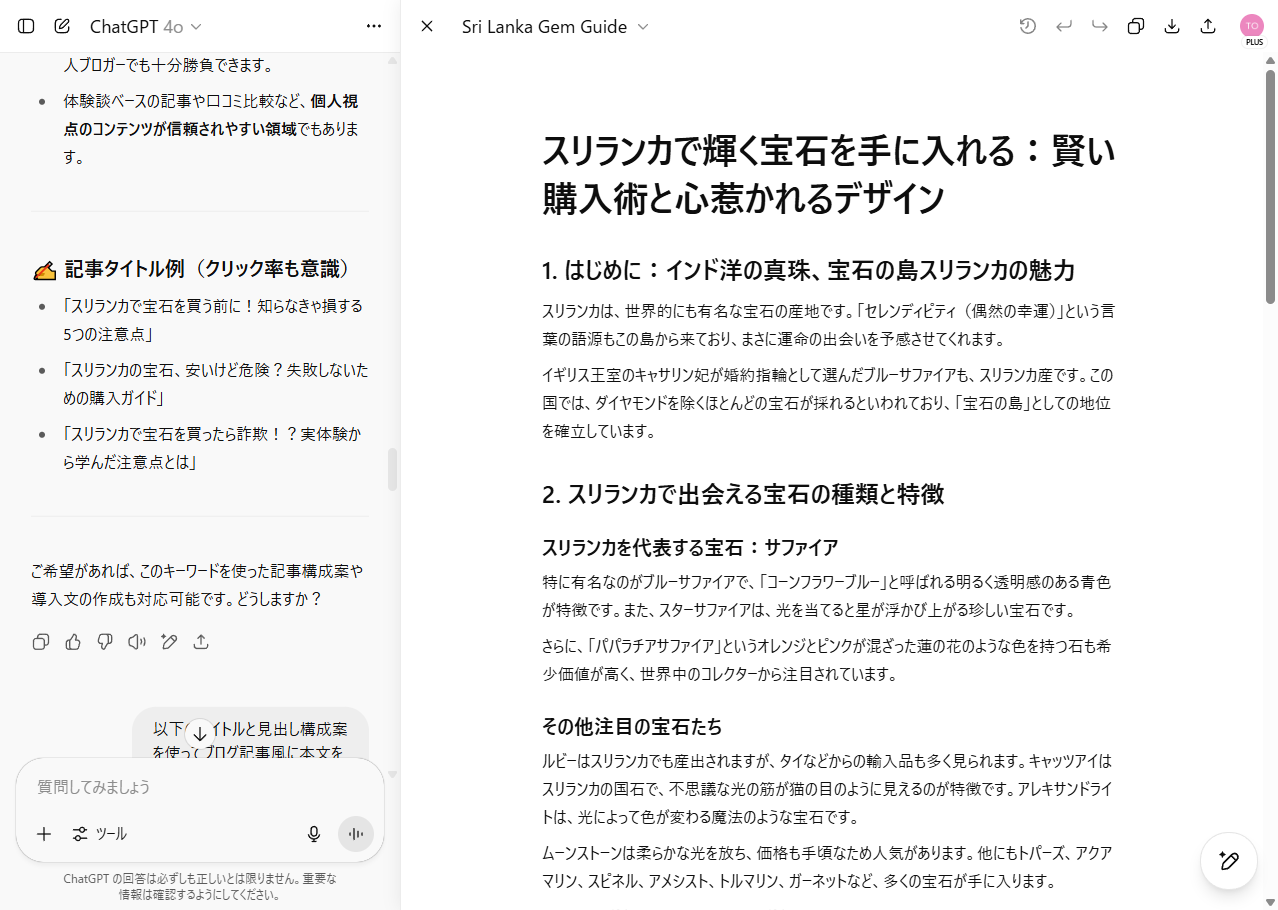This screenshot has width=1278, height=910.
Task: Click the paragraph about キャサリン妃's sapphire ring
Action: point(827,403)
